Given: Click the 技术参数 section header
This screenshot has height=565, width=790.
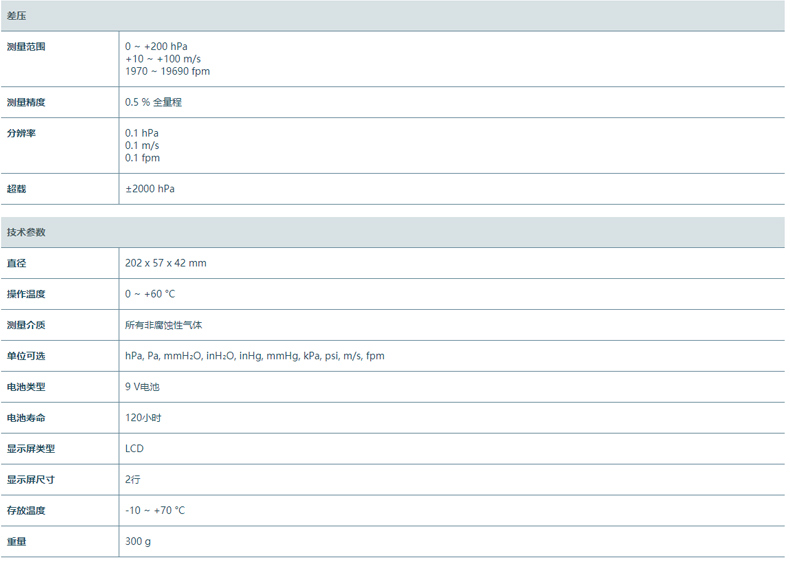Looking at the screenshot, I should coord(26,232).
